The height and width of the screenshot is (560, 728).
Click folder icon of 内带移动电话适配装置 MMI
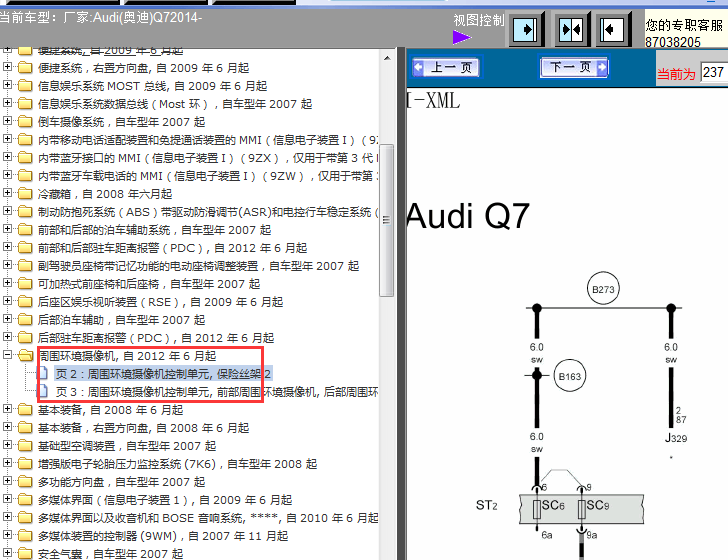(25, 140)
